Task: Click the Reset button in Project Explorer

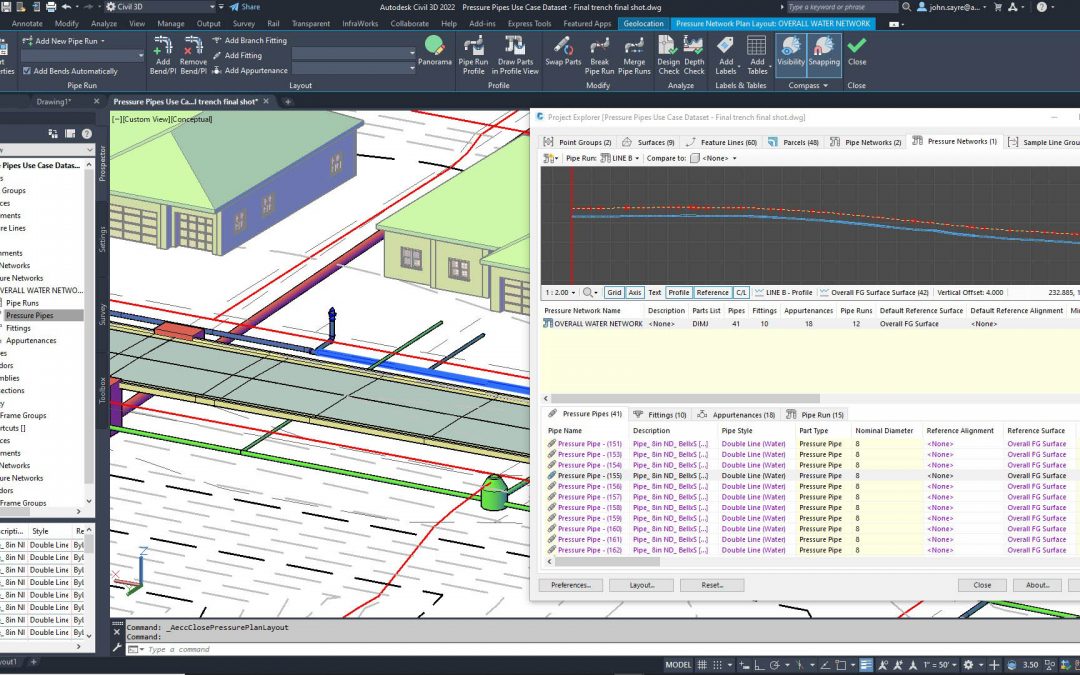Action: [712, 585]
